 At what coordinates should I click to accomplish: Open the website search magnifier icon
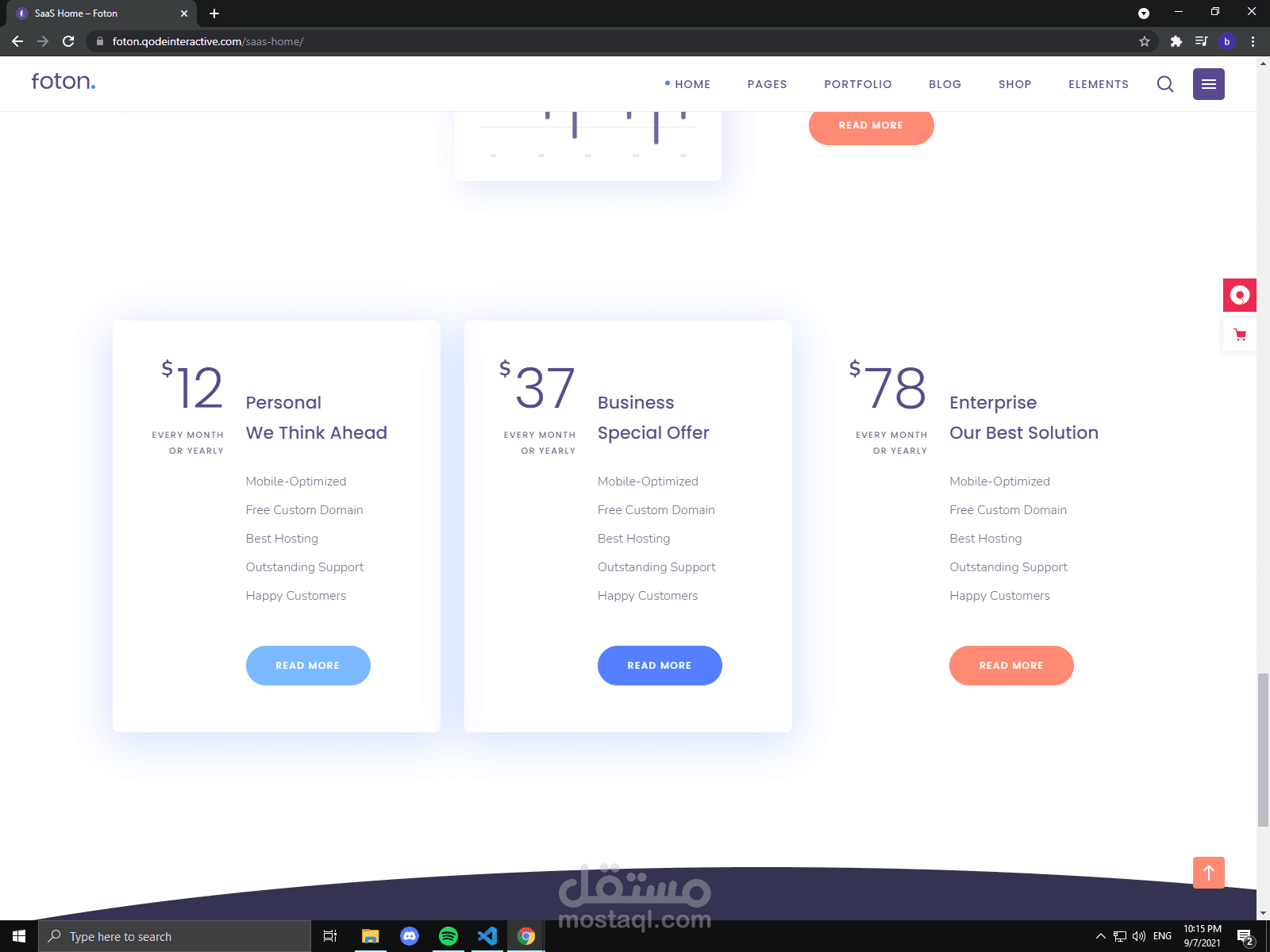(x=1165, y=84)
